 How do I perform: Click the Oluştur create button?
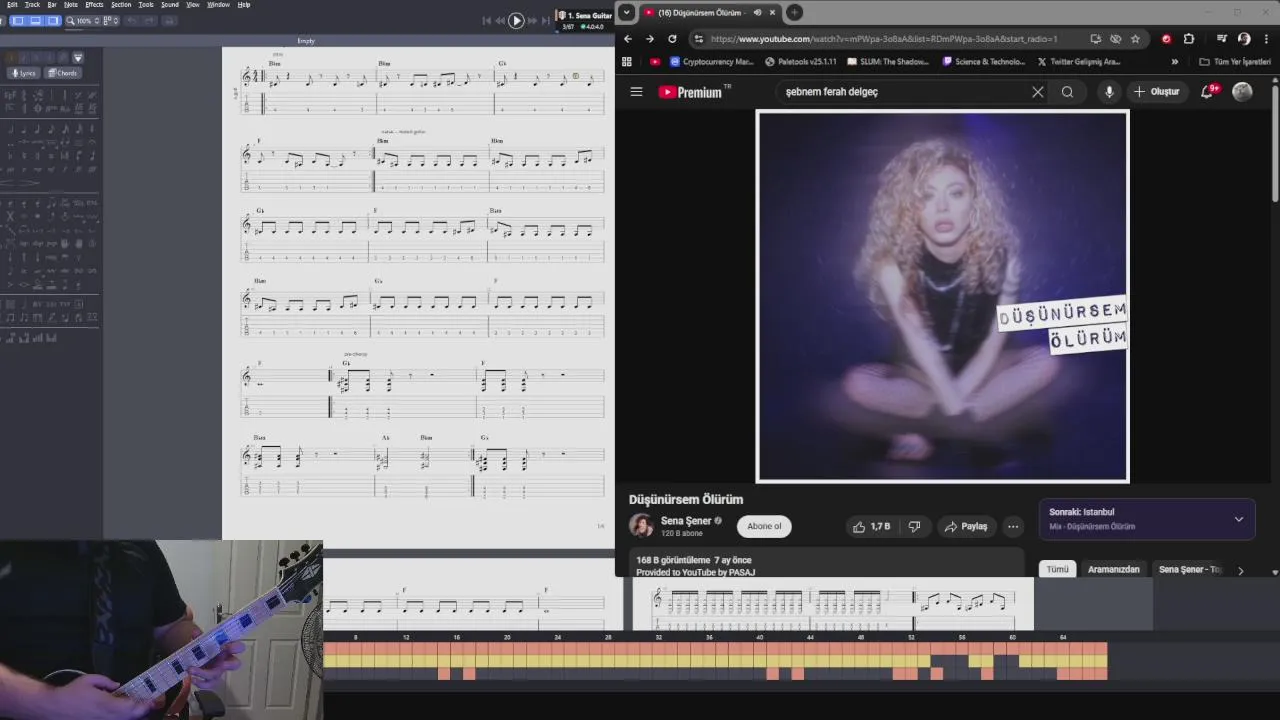tap(1156, 92)
